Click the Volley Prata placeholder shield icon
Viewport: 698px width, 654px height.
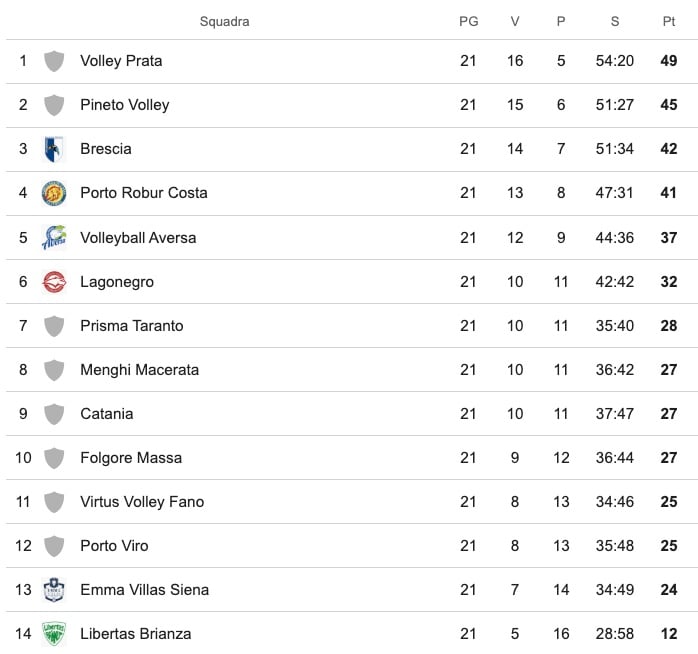click(x=54, y=61)
